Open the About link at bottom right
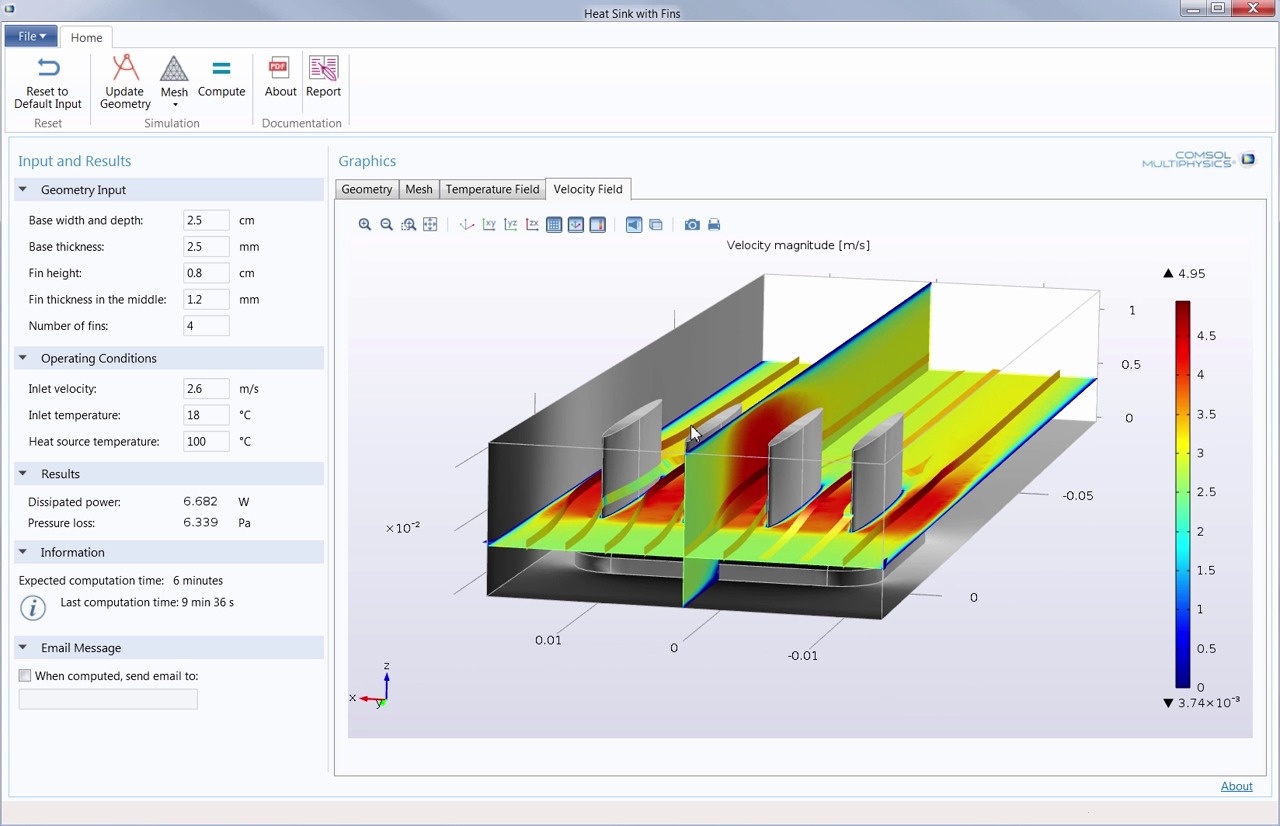The image size is (1280, 826). coord(1237,786)
